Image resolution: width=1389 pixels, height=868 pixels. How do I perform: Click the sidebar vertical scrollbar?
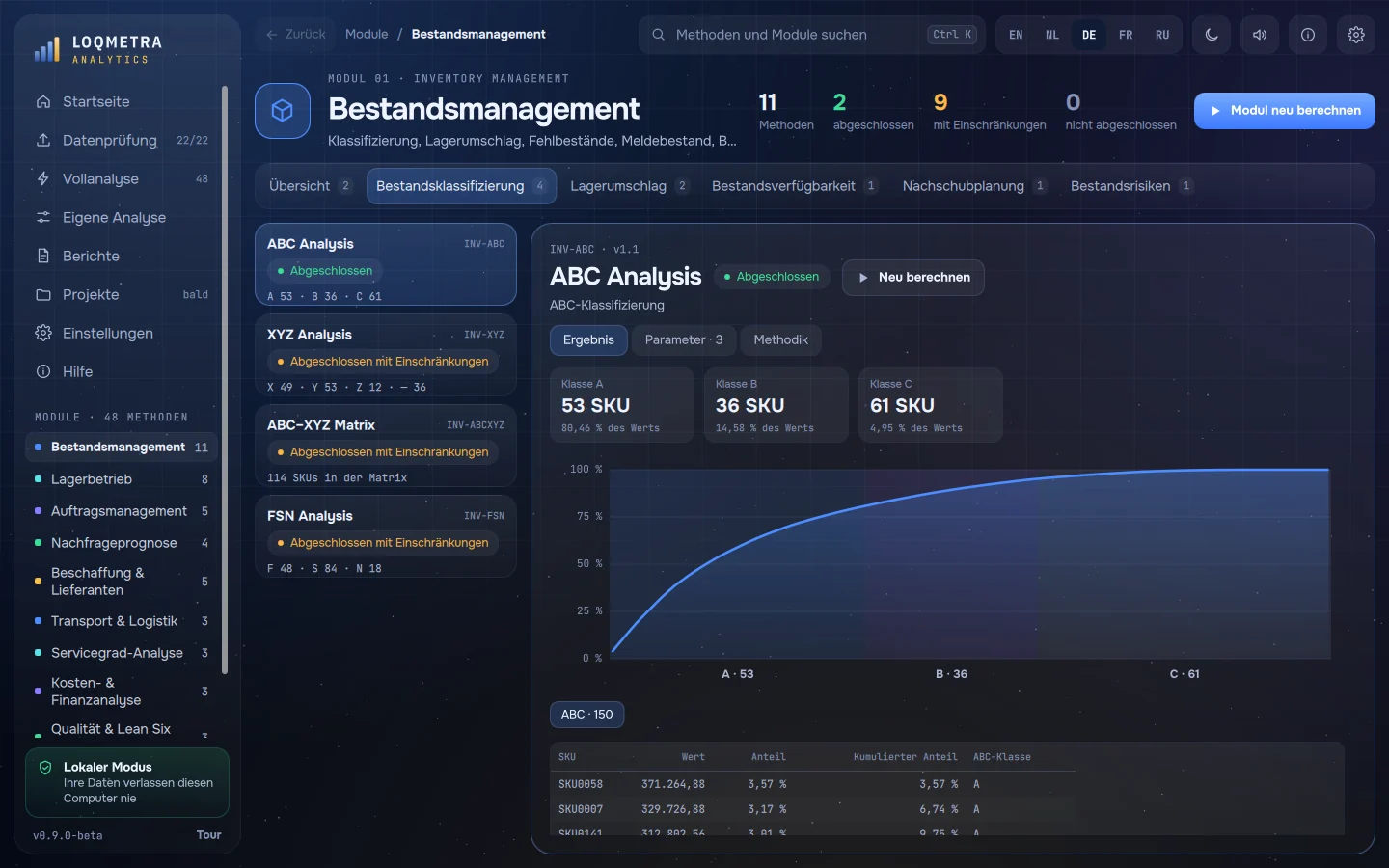(x=225, y=380)
